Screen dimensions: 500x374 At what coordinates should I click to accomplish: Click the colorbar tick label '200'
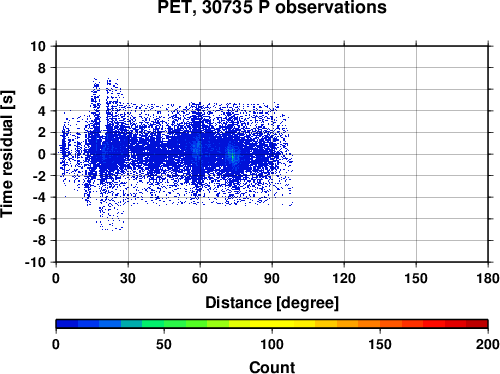[x=488, y=344]
